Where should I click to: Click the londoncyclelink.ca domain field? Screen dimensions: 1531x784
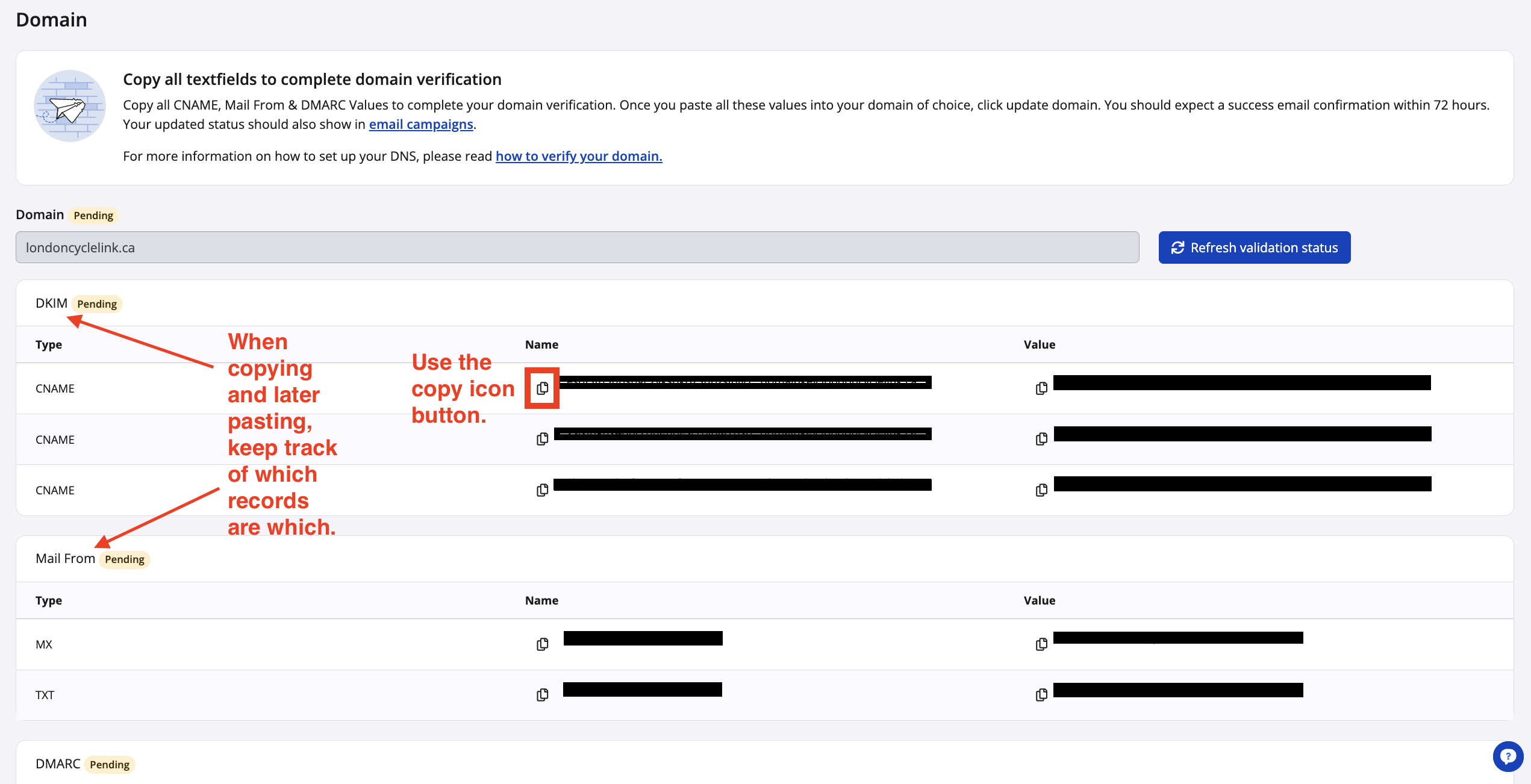(576, 247)
